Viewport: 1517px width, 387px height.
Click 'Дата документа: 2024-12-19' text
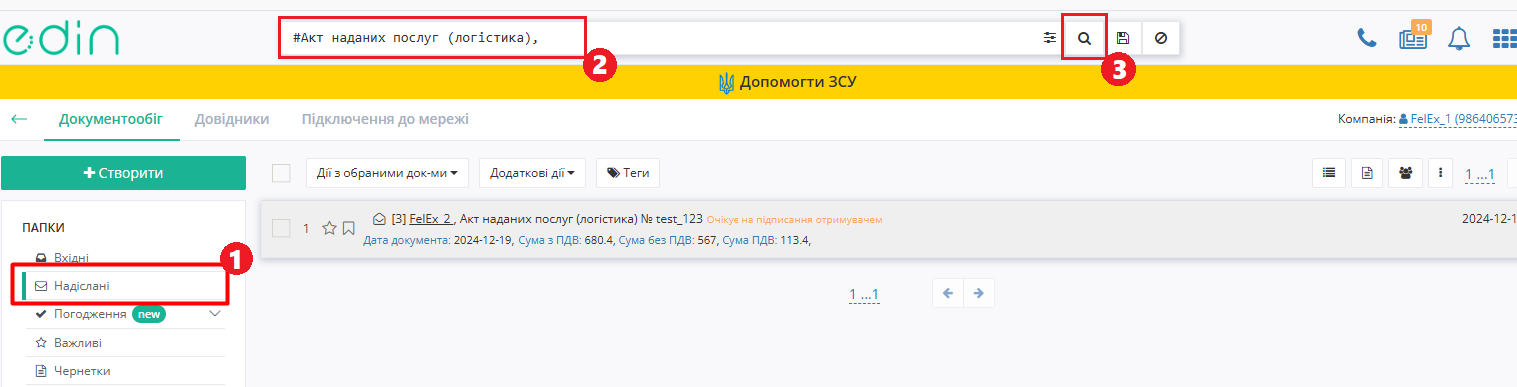[438, 240]
